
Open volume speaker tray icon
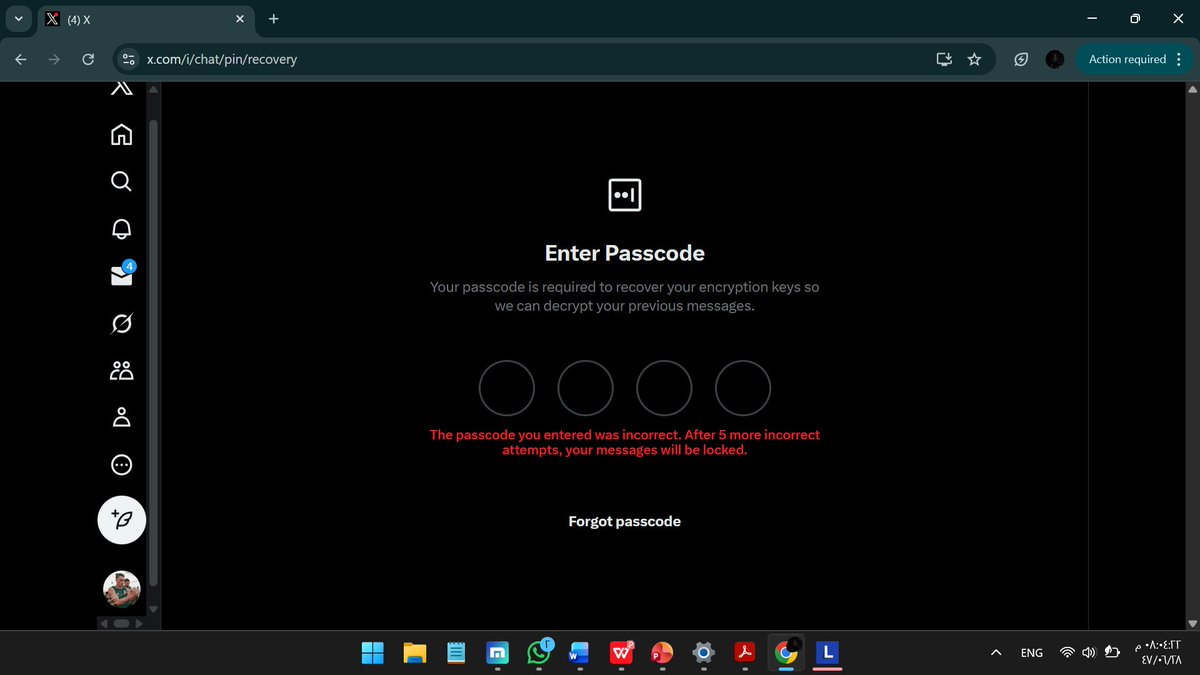pos(1088,653)
